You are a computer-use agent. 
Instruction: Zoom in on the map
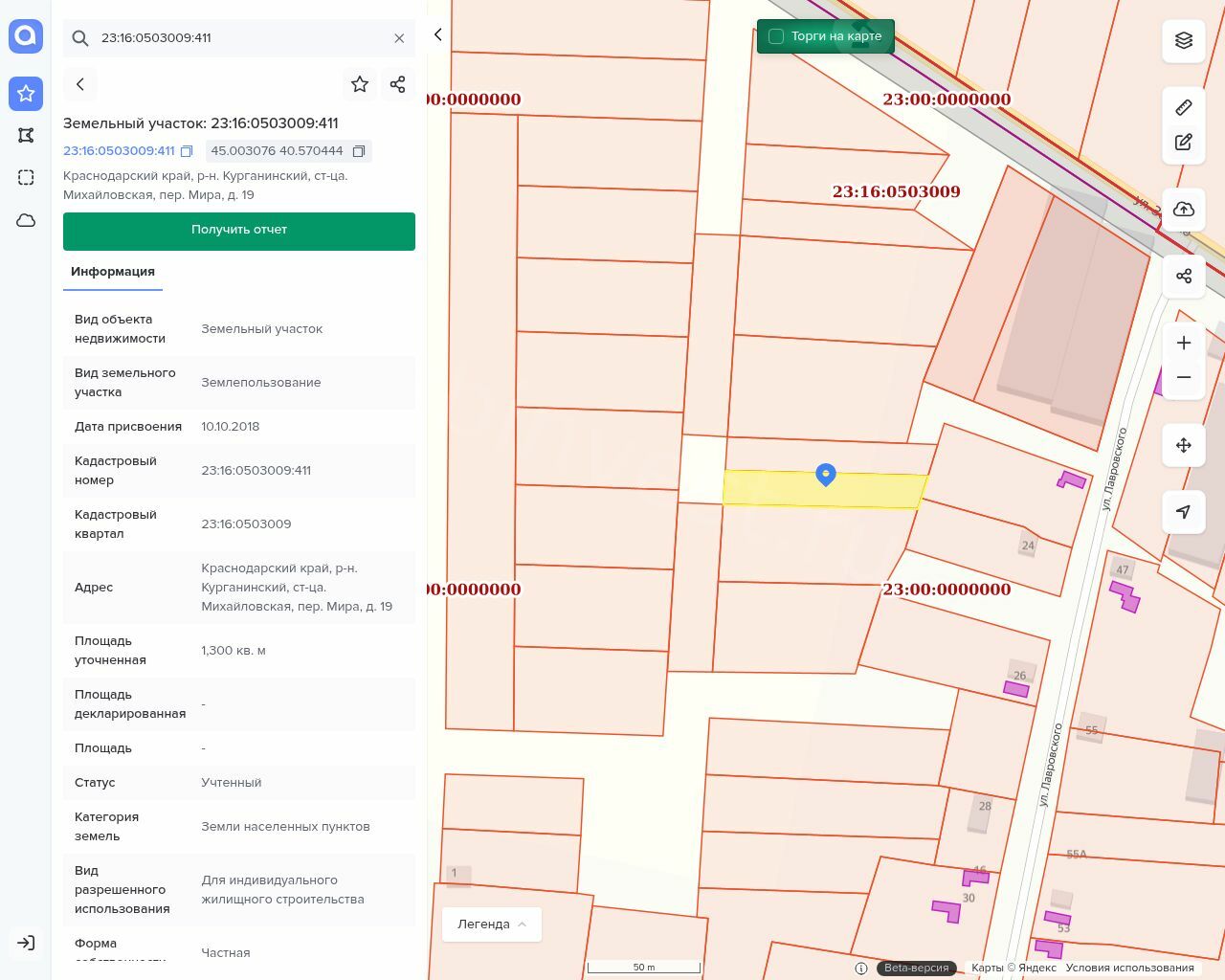click(1184, 343)
